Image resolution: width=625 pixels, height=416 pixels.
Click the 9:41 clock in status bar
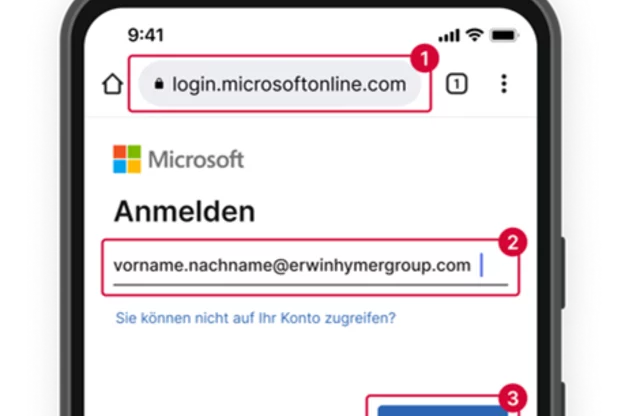tap(145, 35)
